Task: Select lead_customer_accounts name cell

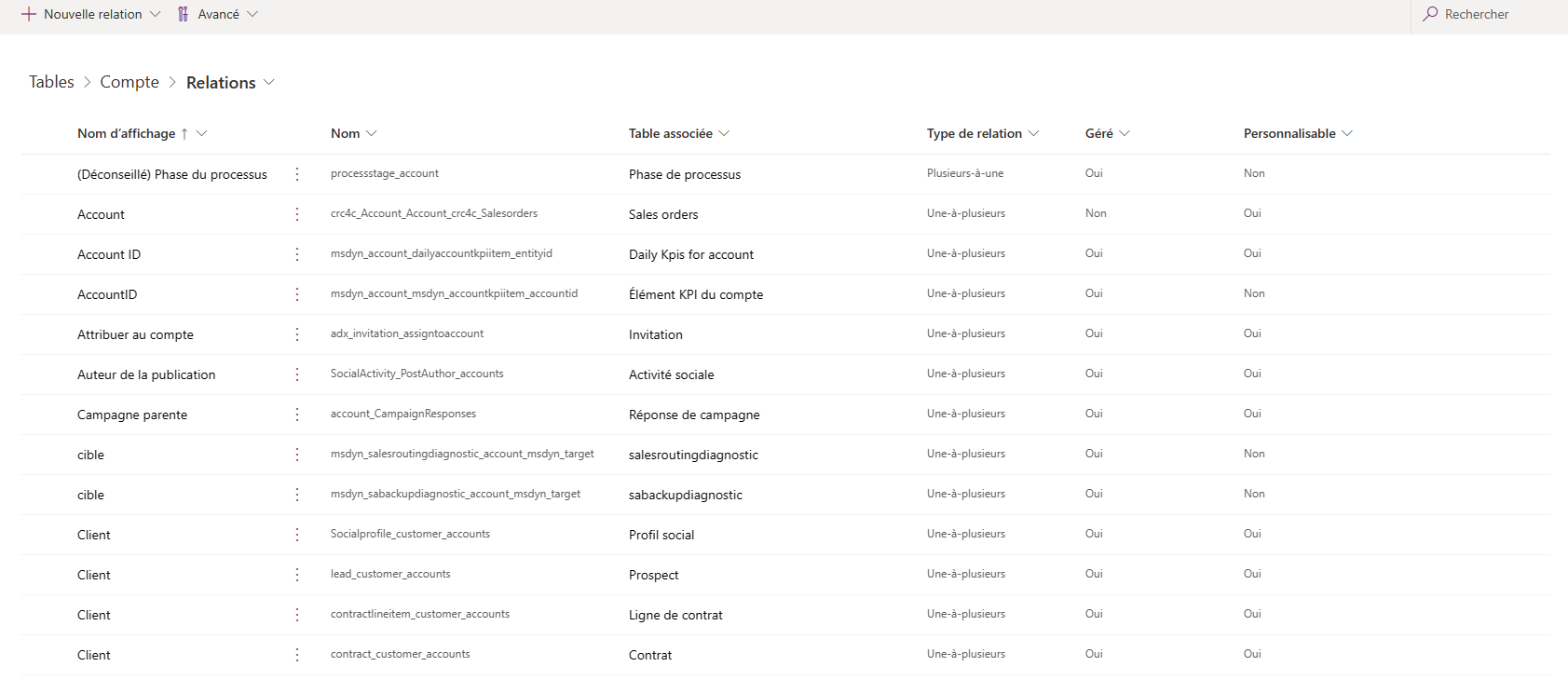Action: click(x=390, y=574)
